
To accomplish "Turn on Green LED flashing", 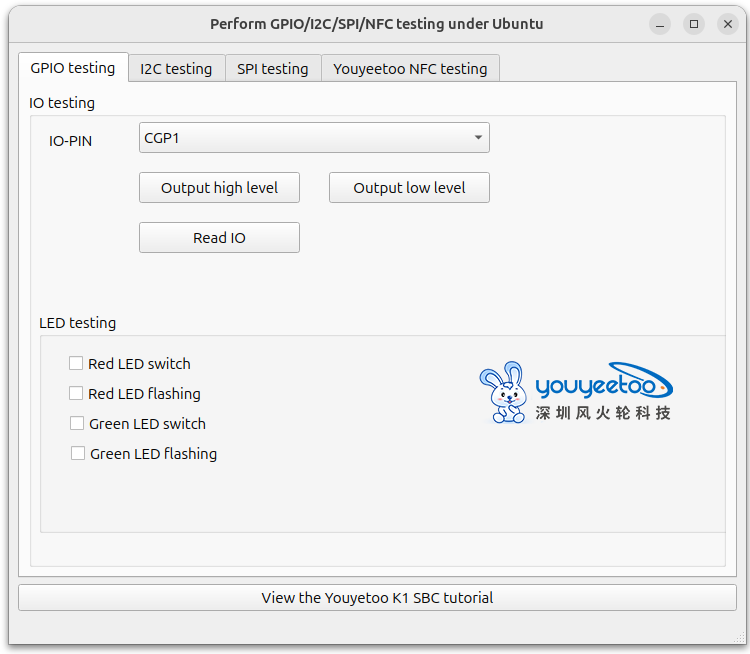I will point(78,454).
